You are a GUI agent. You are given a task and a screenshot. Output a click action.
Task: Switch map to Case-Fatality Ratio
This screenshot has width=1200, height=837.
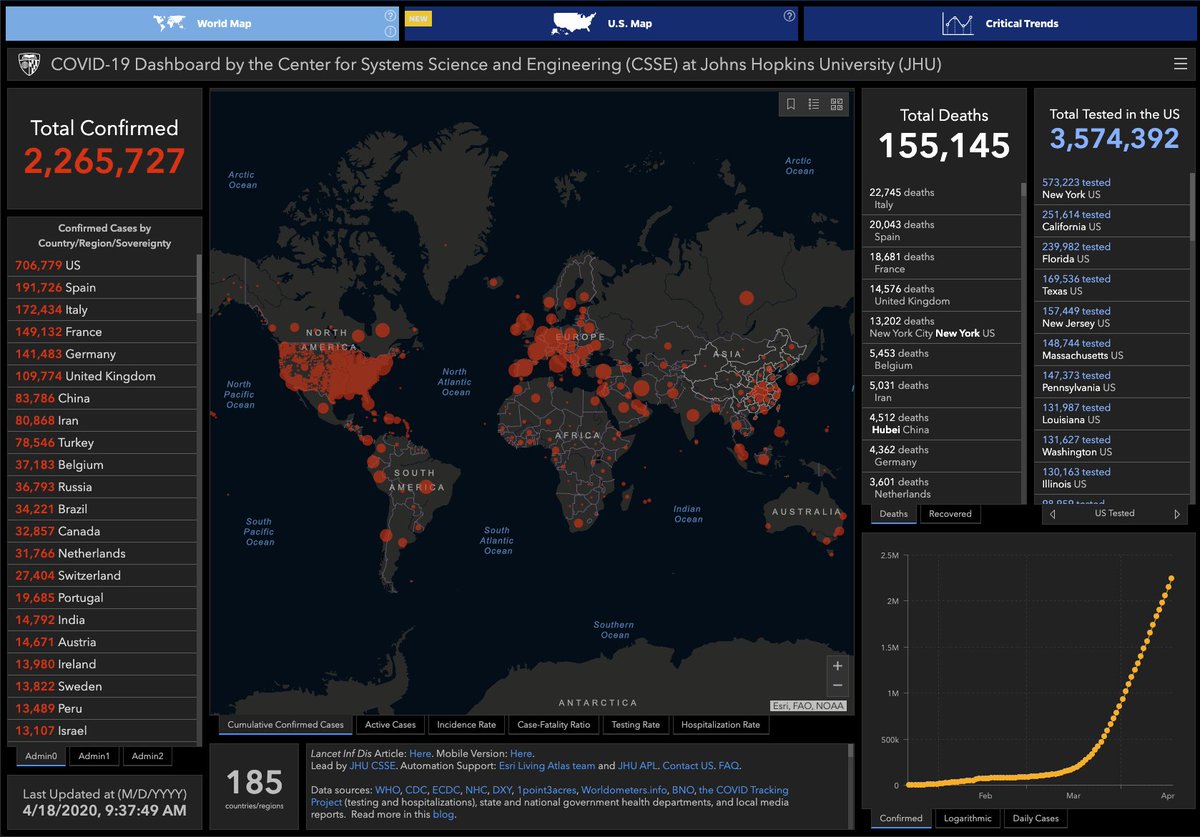coord(553,725)
